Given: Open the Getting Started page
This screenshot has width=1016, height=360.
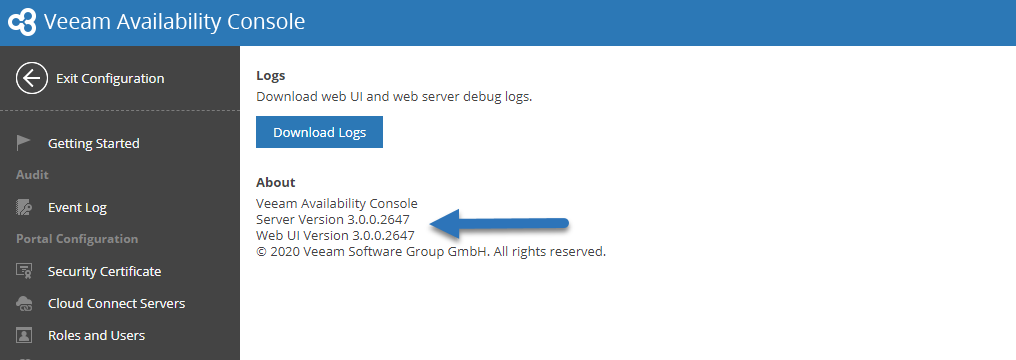Looking at the screenshot, I should [94, 143].
